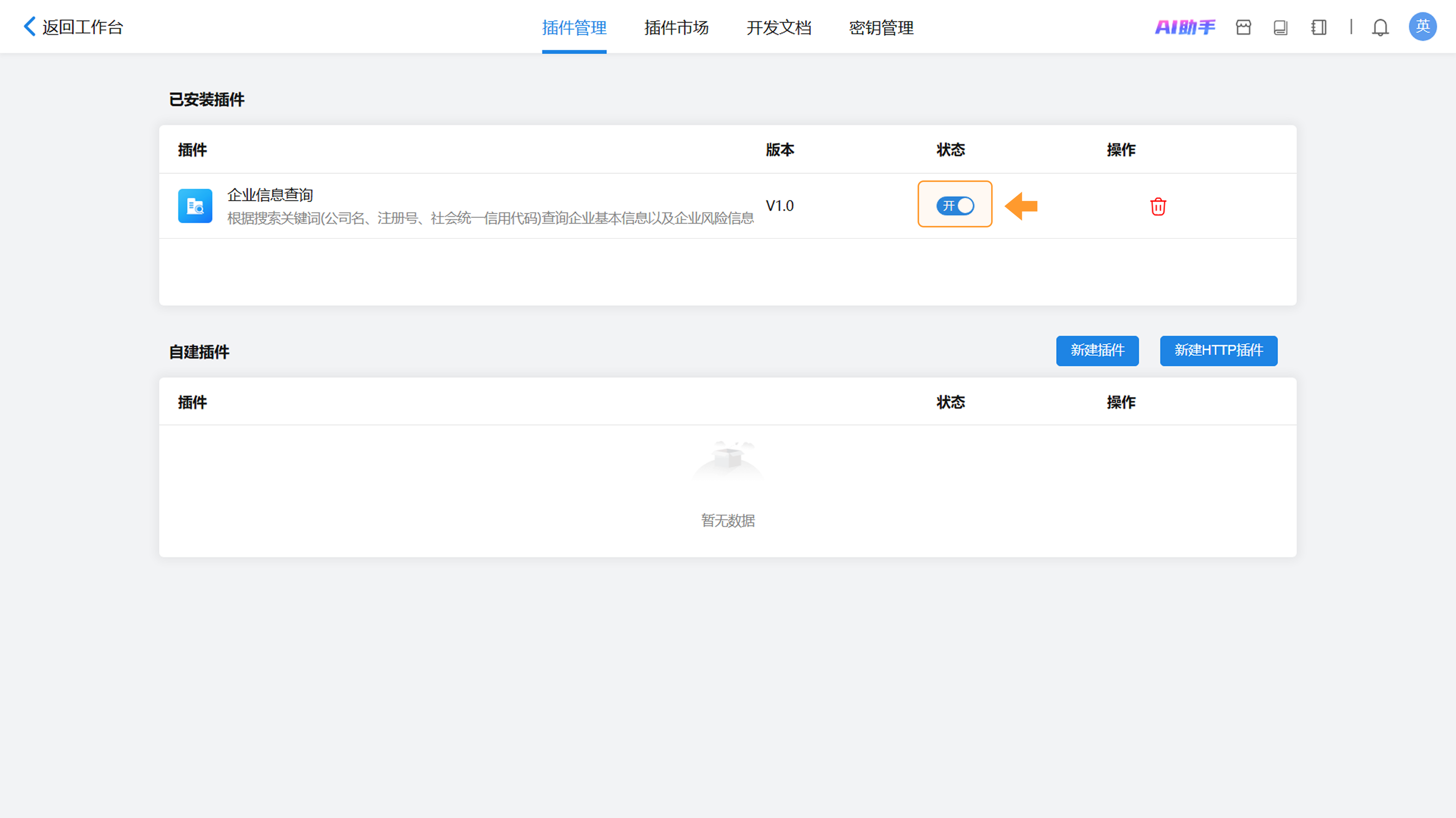The height and width of the screenshot is (818, 1456).
Task: Open the store icon in header
Action: pos(1244,27)
